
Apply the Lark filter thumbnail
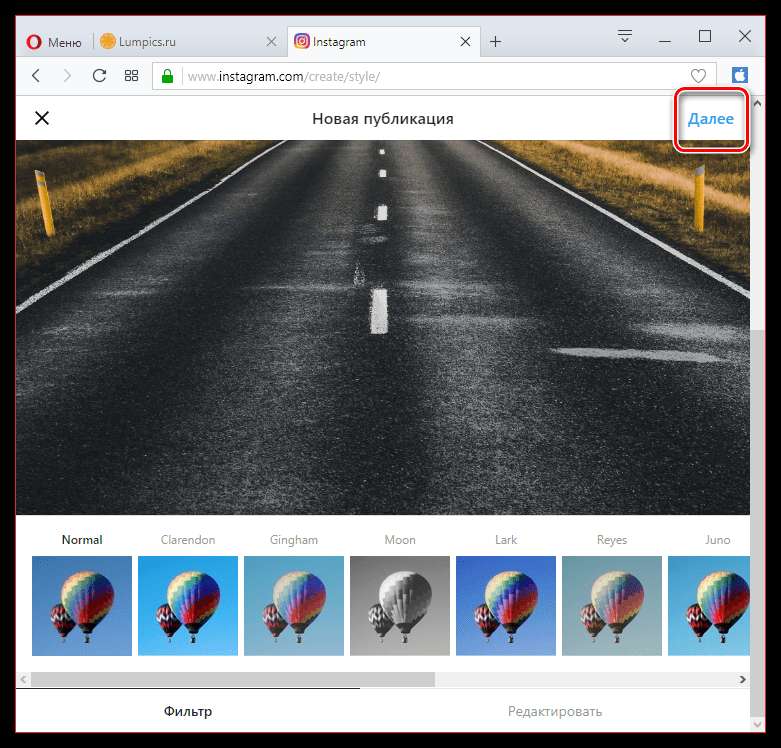(506, 606)
